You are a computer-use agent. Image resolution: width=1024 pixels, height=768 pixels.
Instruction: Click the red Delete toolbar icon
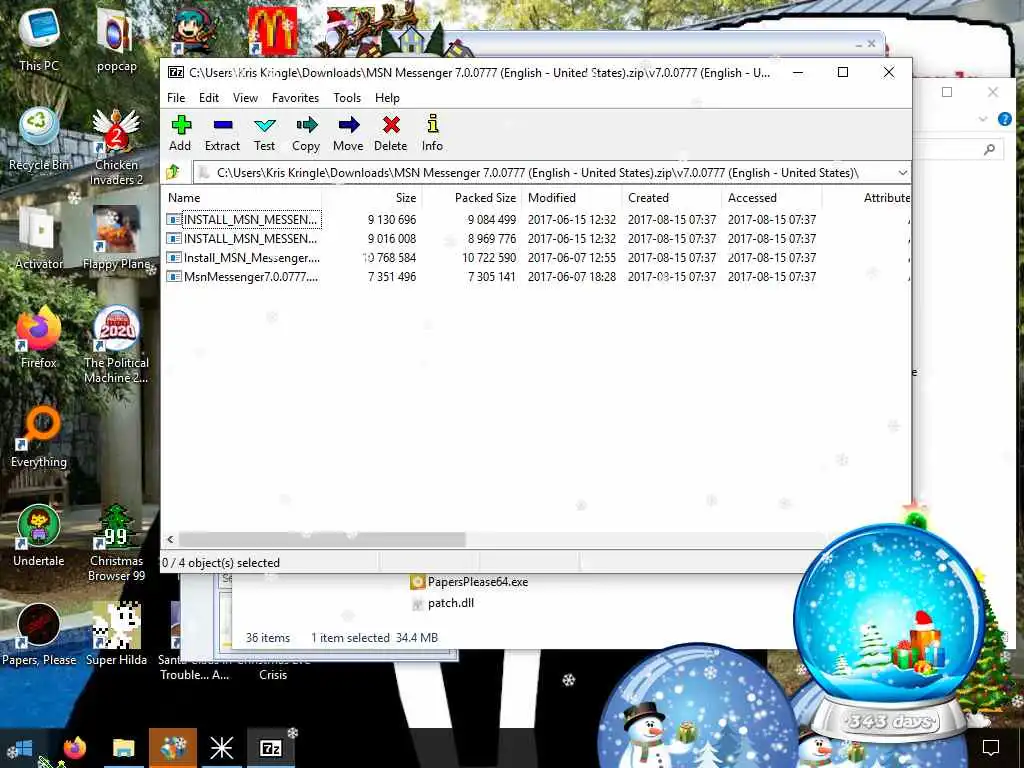point(391,133)
